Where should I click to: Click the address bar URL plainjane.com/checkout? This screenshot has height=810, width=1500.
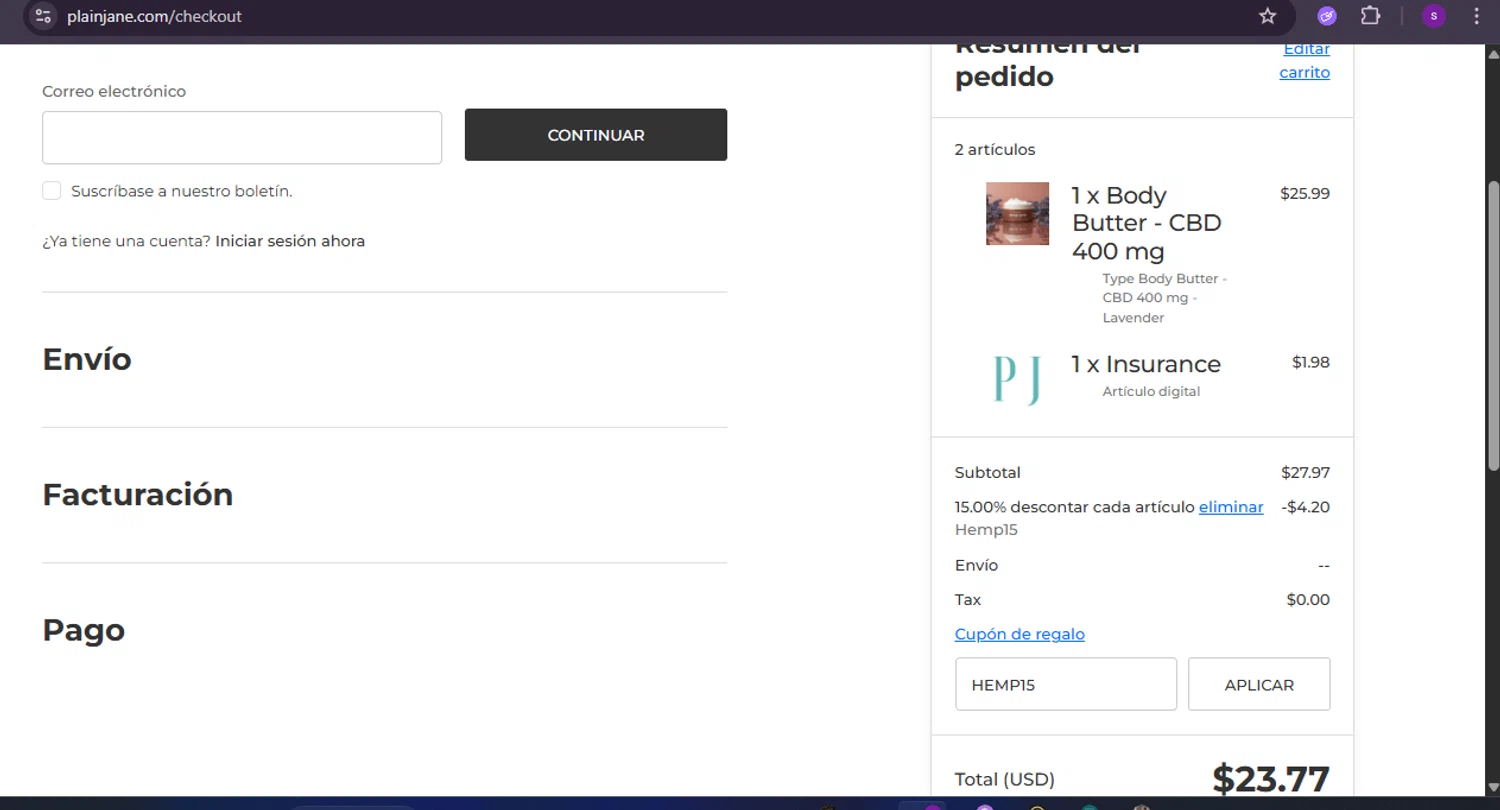pyautogui.click(x=155, y=16)
